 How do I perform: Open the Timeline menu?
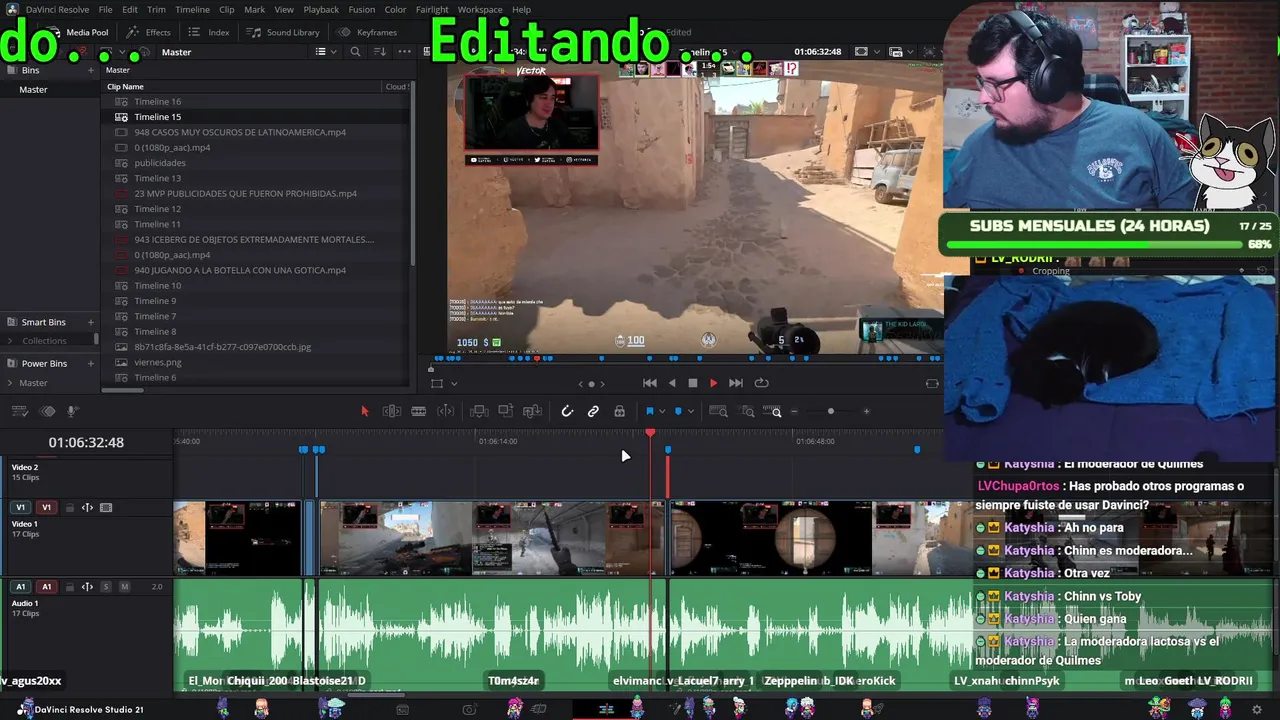click(192, 9)
